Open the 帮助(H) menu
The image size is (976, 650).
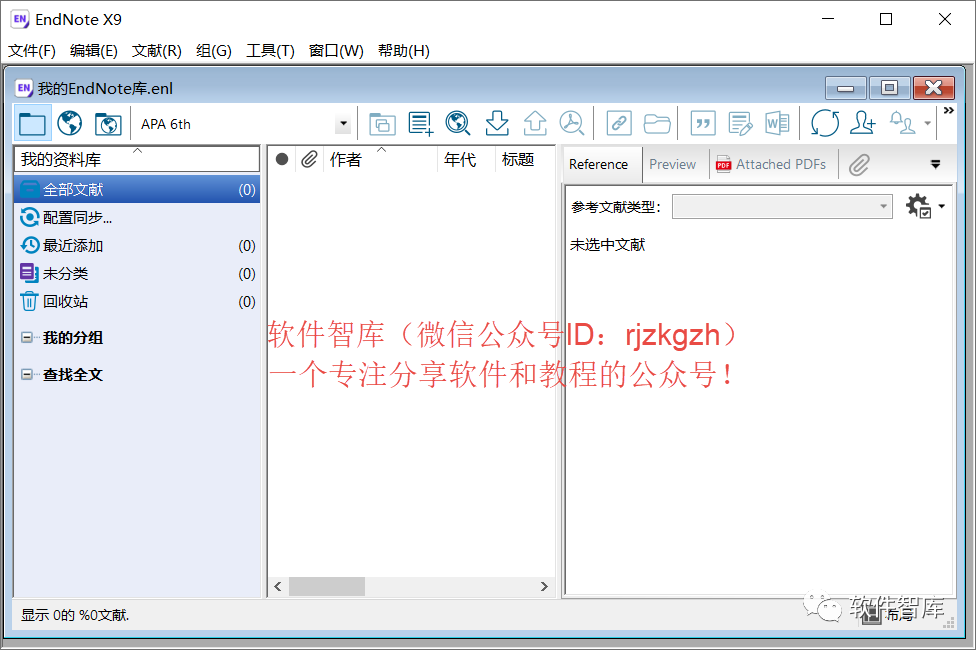(404, 50)
